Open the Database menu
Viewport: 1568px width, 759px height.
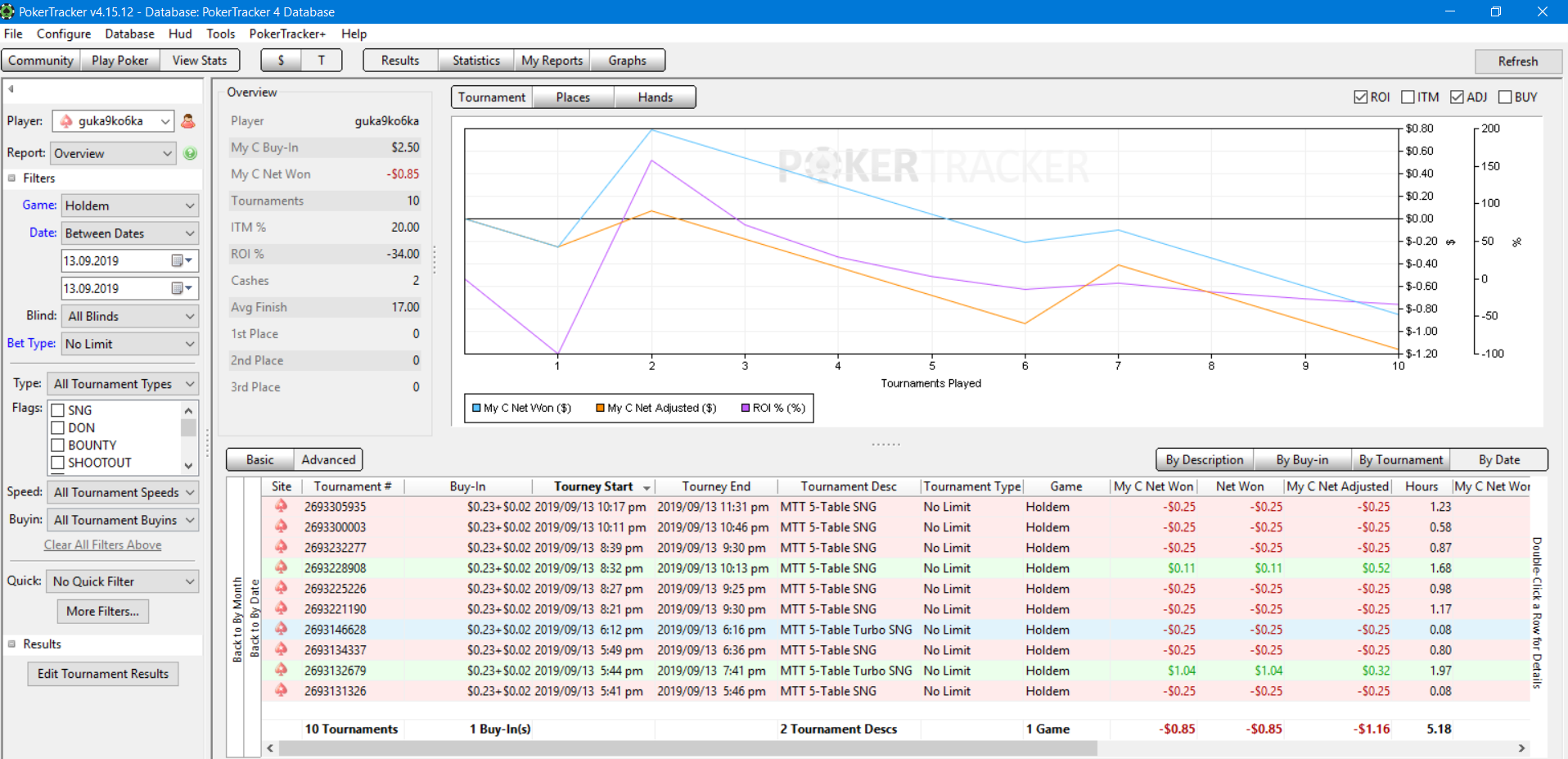click(129, 34)
